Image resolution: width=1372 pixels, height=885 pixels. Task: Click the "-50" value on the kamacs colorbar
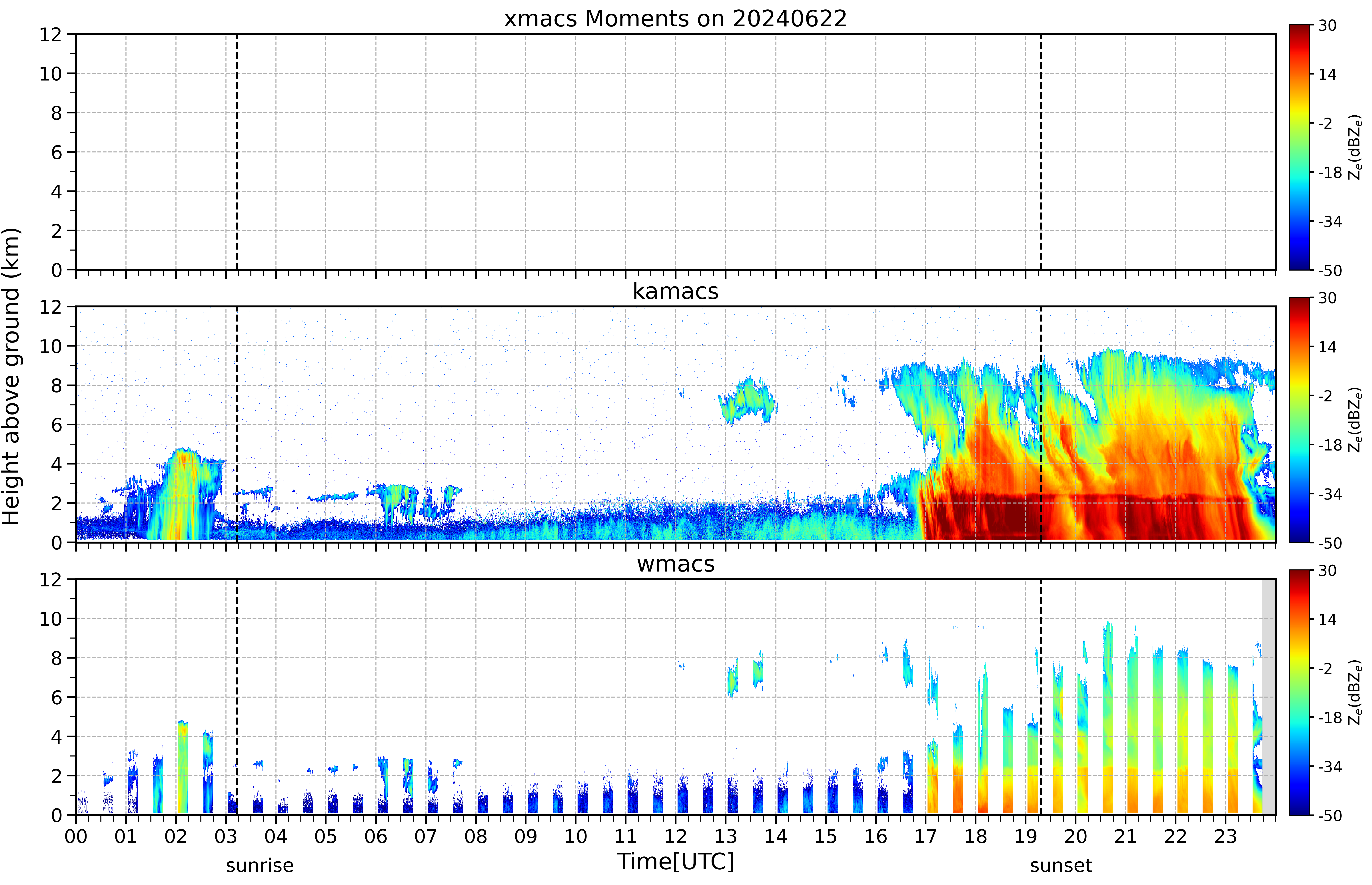pos(1330,543)
